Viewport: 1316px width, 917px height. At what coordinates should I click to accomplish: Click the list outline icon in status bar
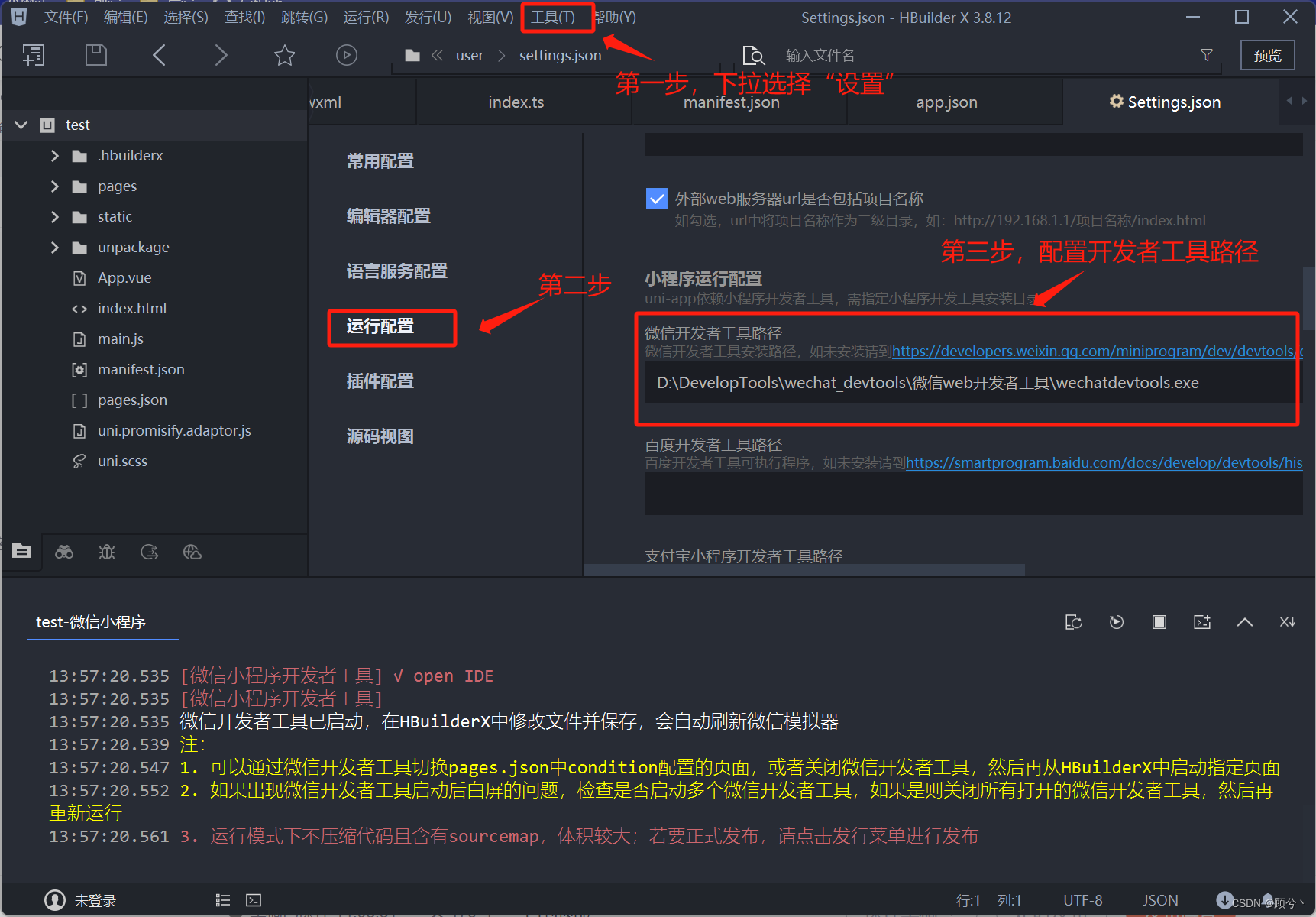coord(223,900)
